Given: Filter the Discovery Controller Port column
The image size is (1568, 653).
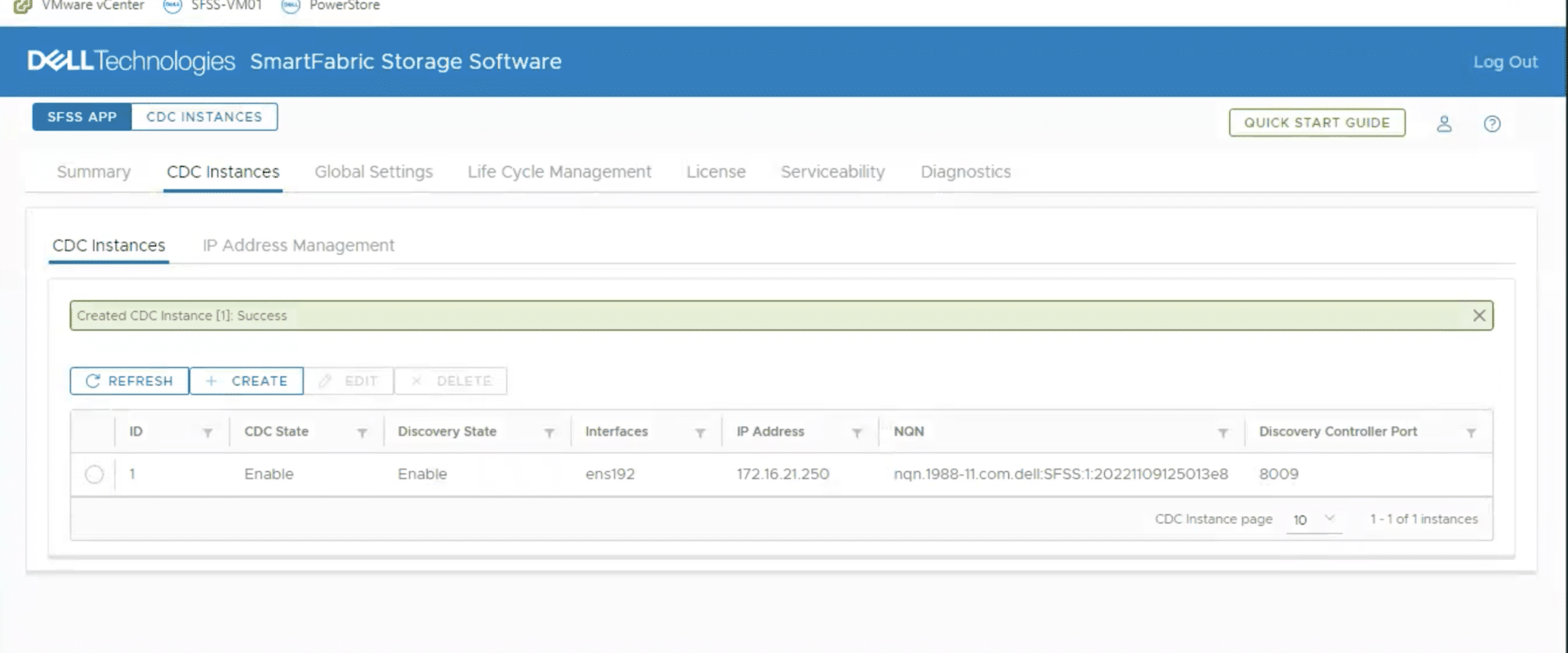Looking at the screenshot, I should tap(1471, 433).
